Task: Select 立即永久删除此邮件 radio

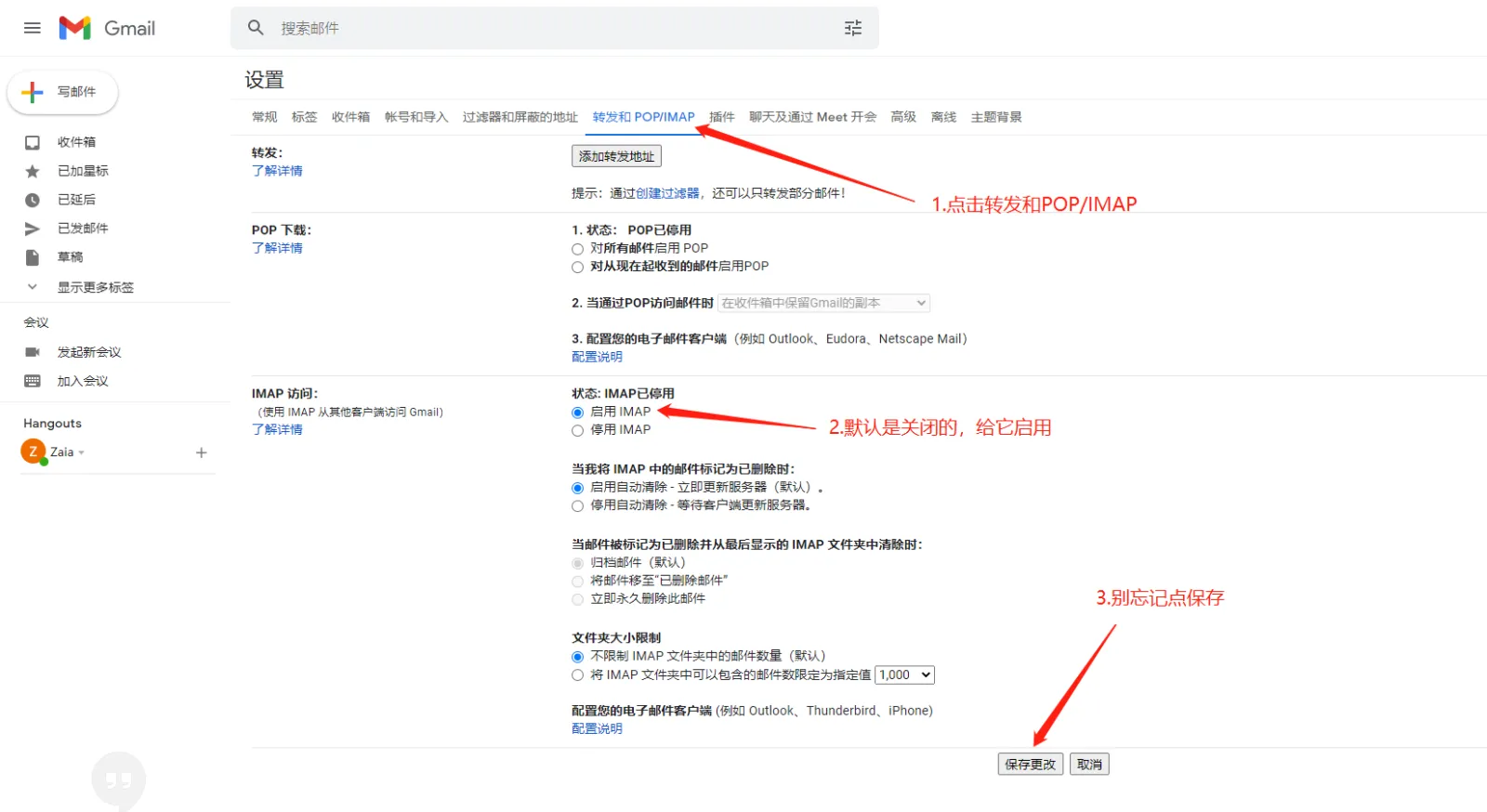Action: [x=577, y=599]
